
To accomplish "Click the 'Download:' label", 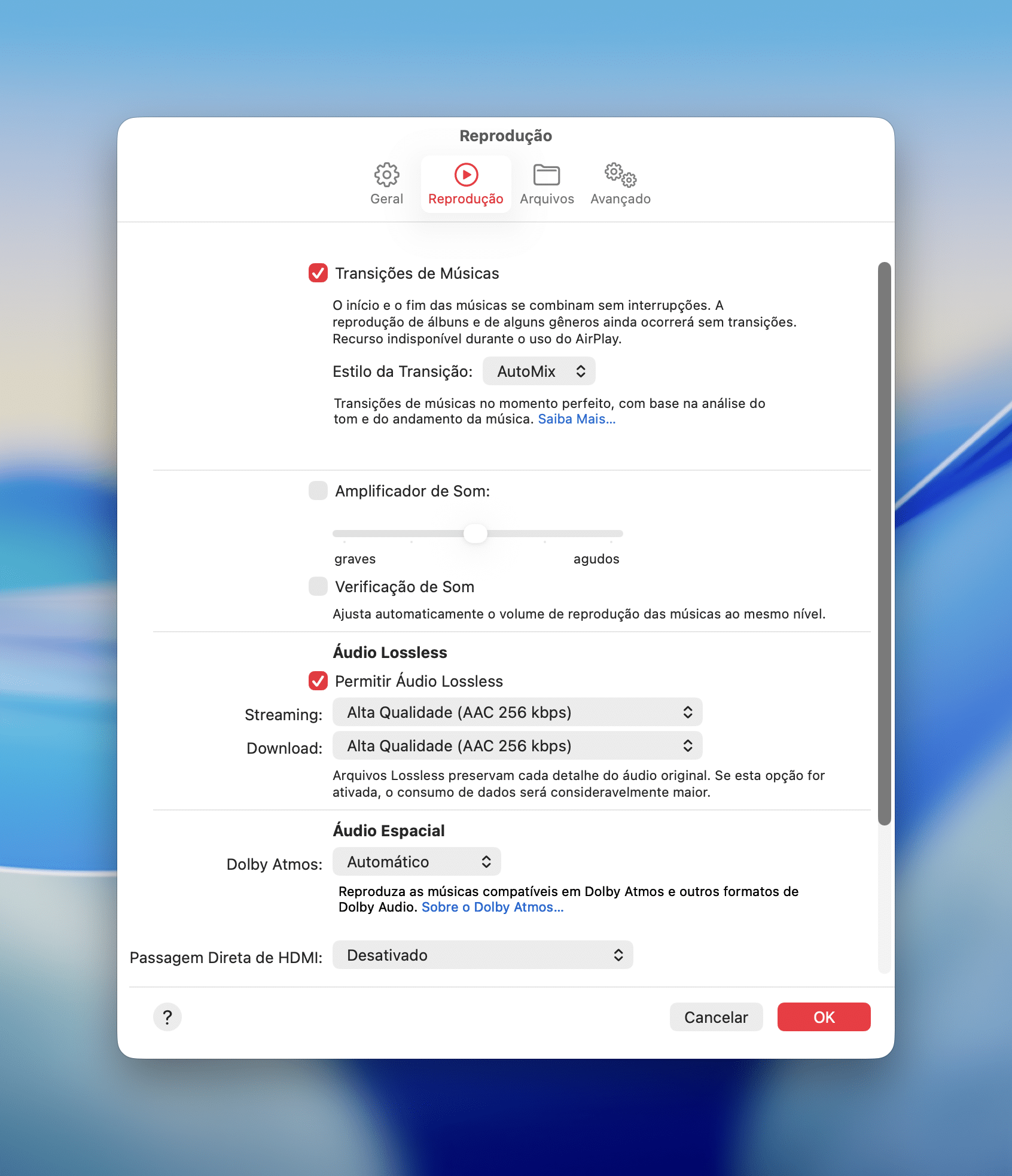I will (285, 748).
